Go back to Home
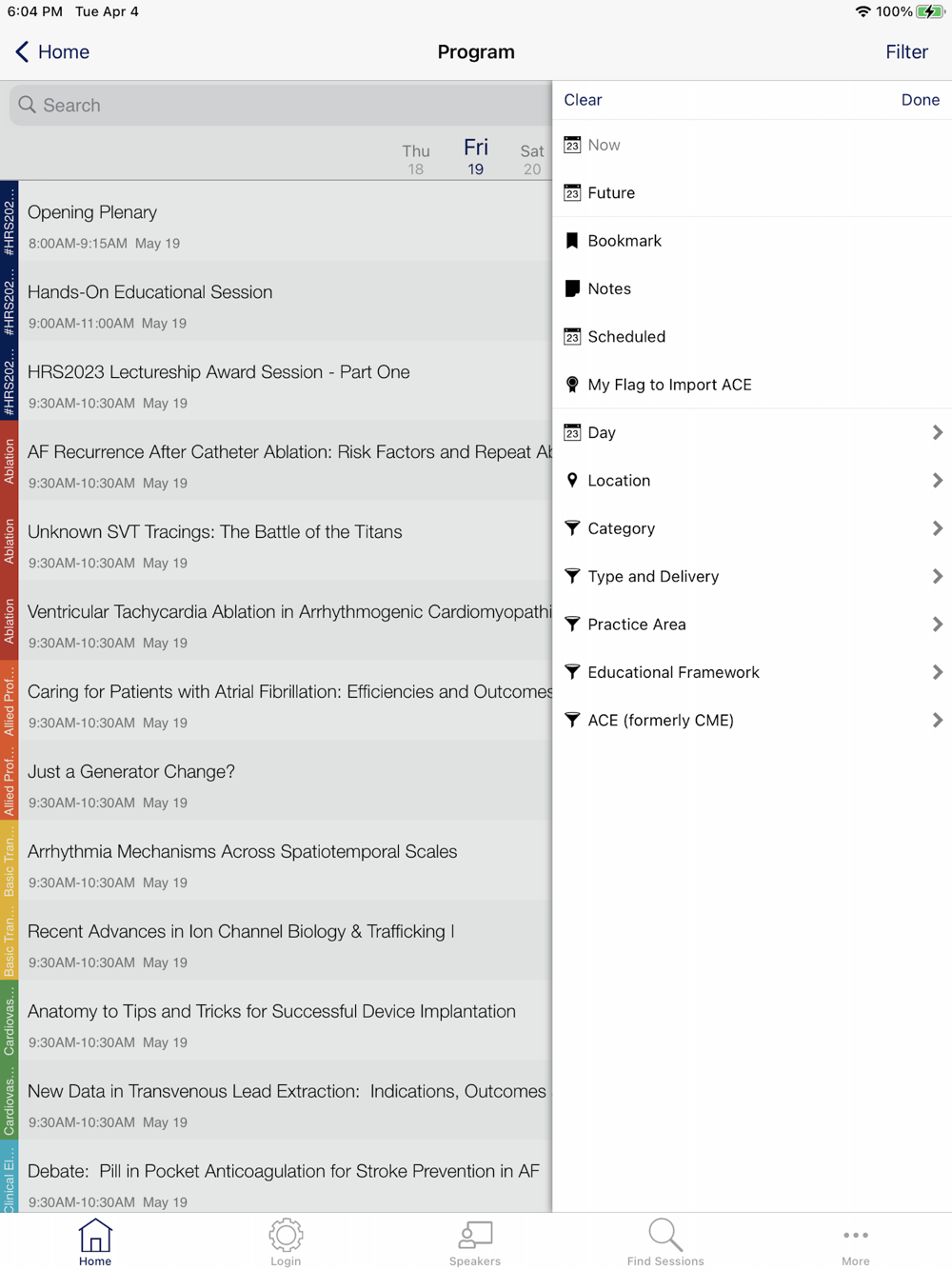 (x=52, y=51)
